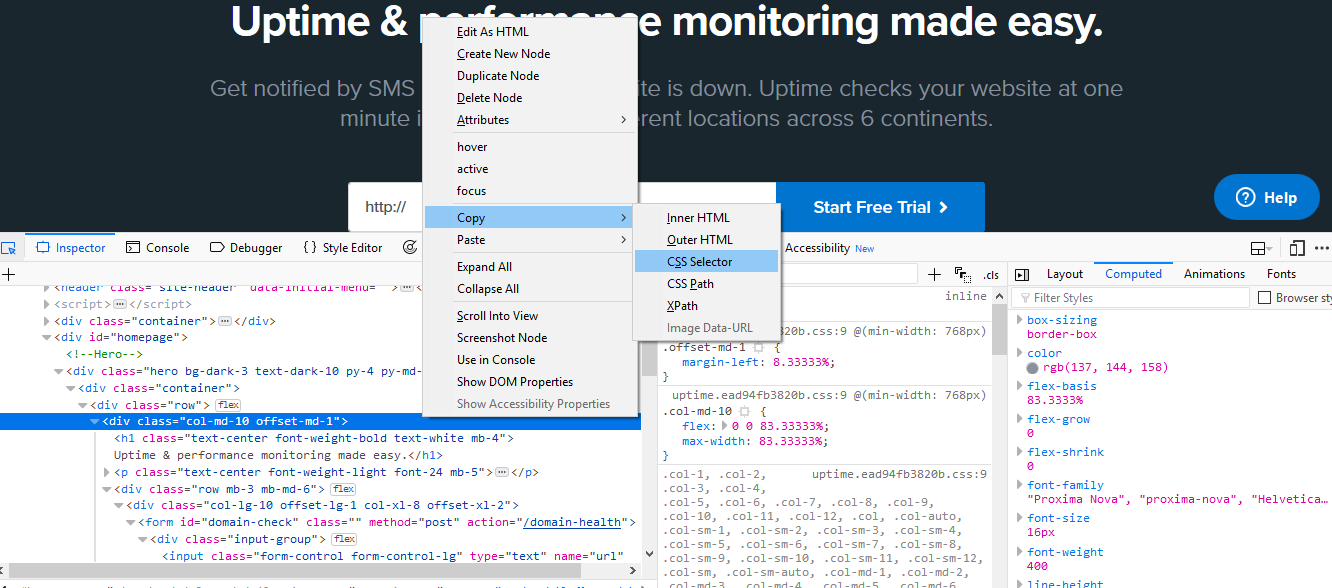The height and width of the screenshot is (588, 1332).
Task: Click the class panel .cls icon
Action: pos(990,273)
